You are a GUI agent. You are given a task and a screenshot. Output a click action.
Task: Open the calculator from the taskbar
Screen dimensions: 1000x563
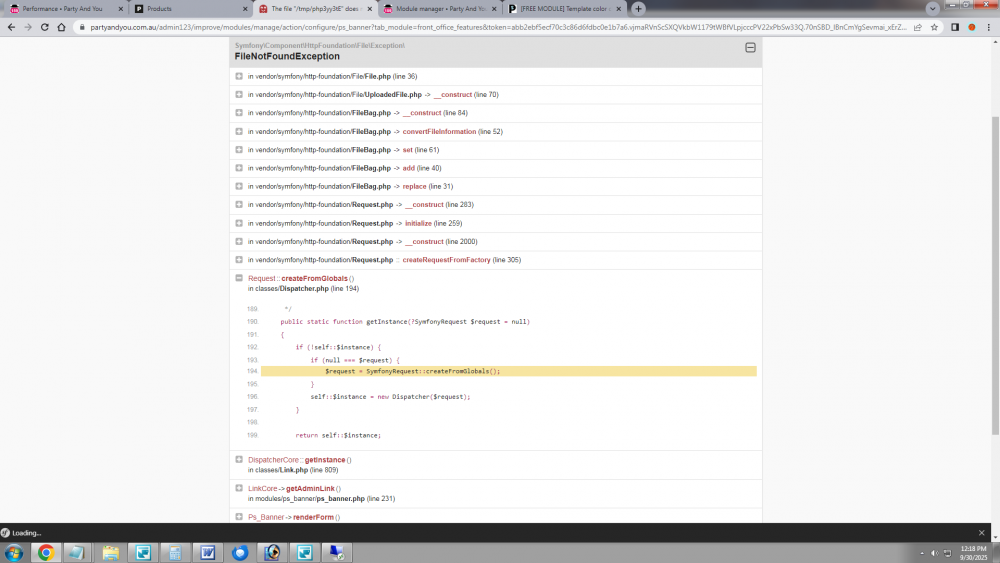click(175, 553)
